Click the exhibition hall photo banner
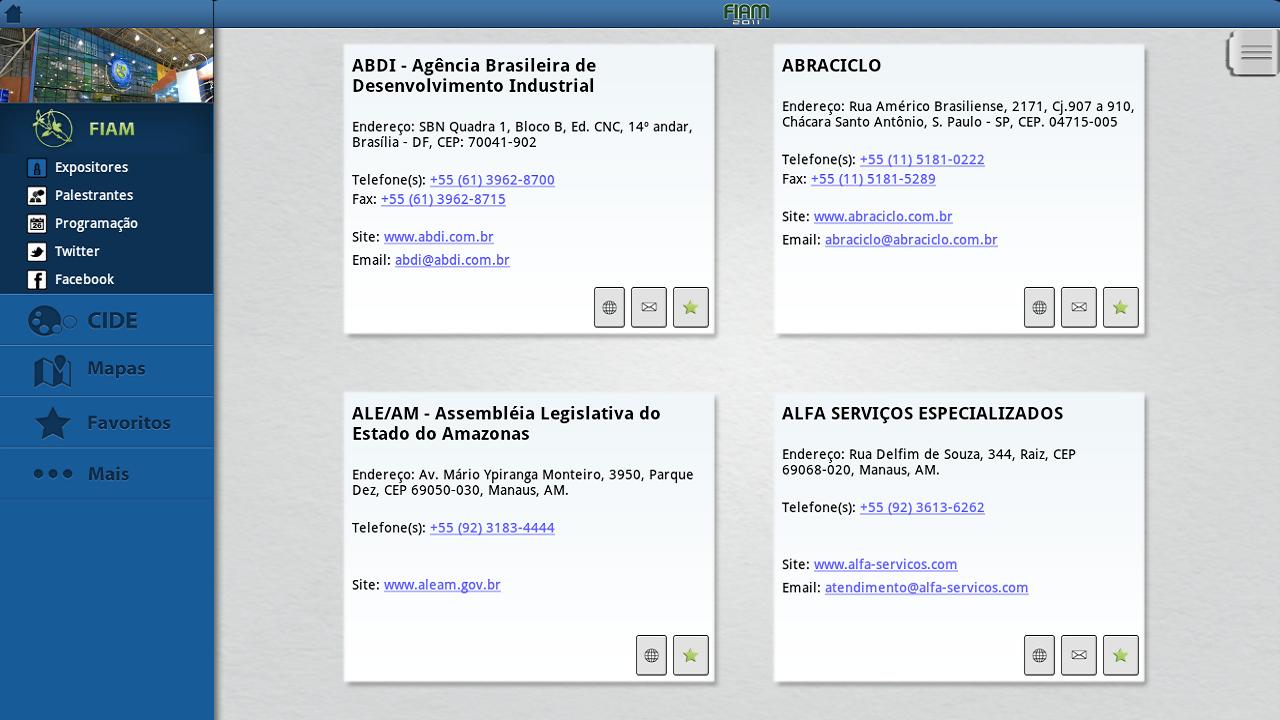1280x720 pixels. pyautogui.click(x=107, y=65)
